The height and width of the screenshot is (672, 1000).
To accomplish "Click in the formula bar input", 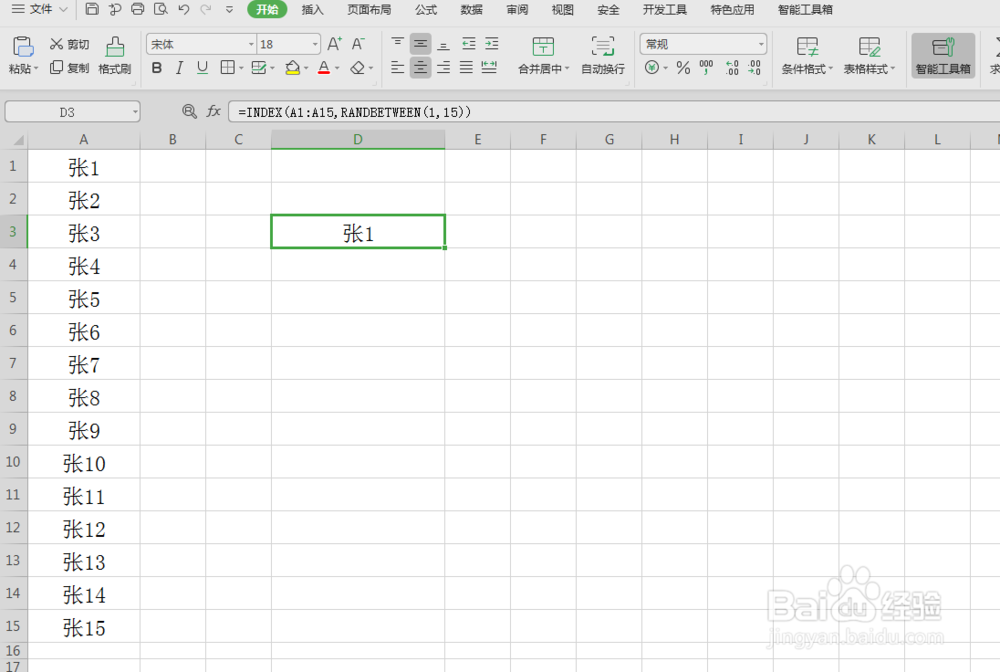I will click(612, 112).
